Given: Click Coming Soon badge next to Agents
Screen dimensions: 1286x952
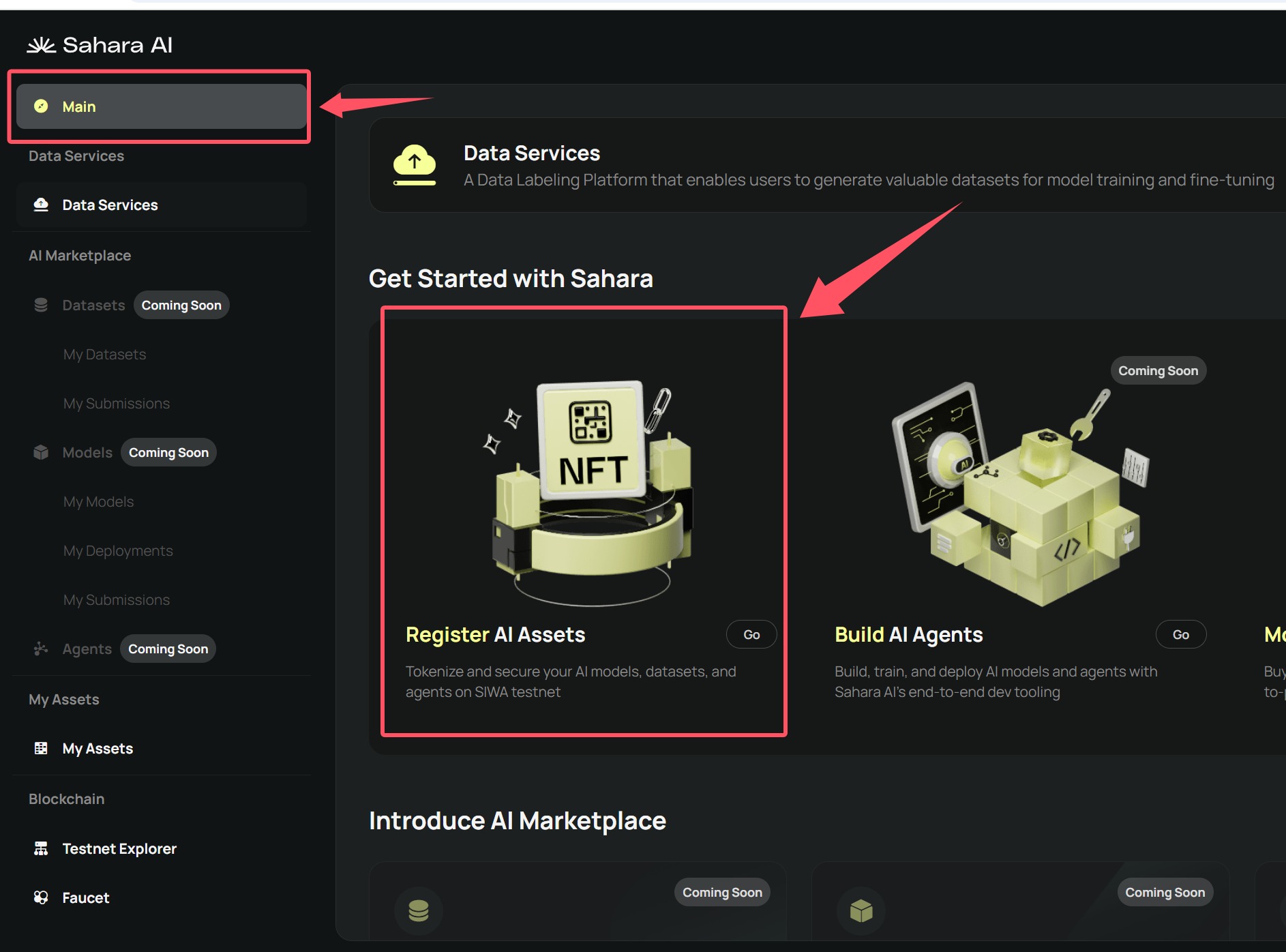Looking at the screenshot, I should click(x=168, y=649).
